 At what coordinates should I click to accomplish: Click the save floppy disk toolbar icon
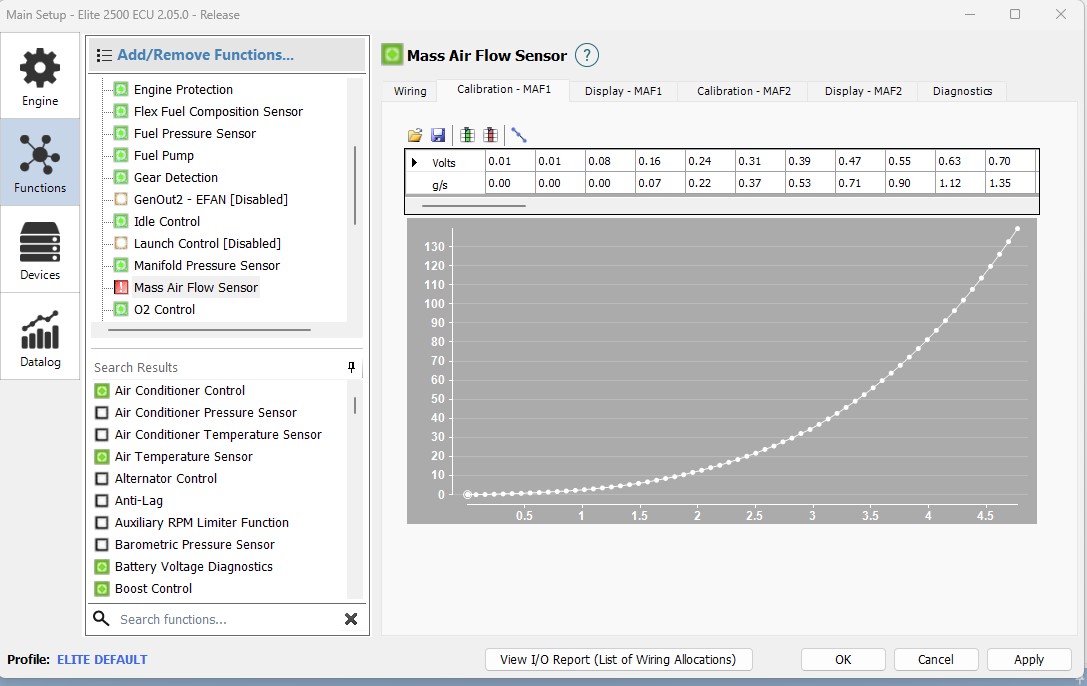tap(438, 135)
